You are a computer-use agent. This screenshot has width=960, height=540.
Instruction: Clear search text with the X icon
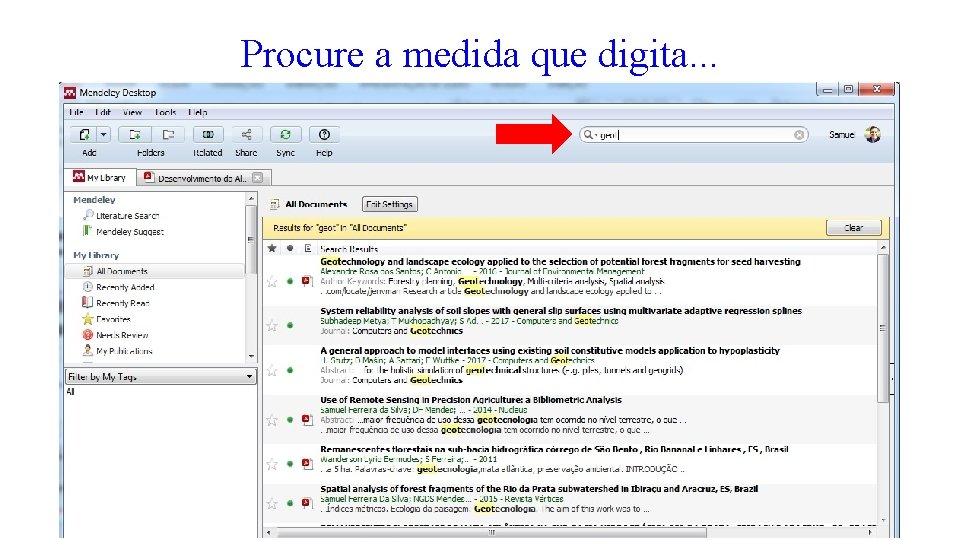tap(799, 135)
